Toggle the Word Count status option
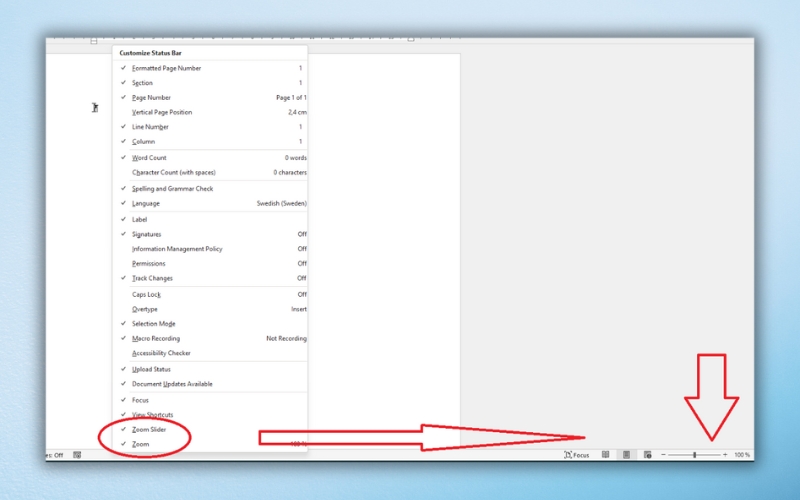The height and width of the screenshot is (500, 800). pyautogui.click(x=150, y=158)
